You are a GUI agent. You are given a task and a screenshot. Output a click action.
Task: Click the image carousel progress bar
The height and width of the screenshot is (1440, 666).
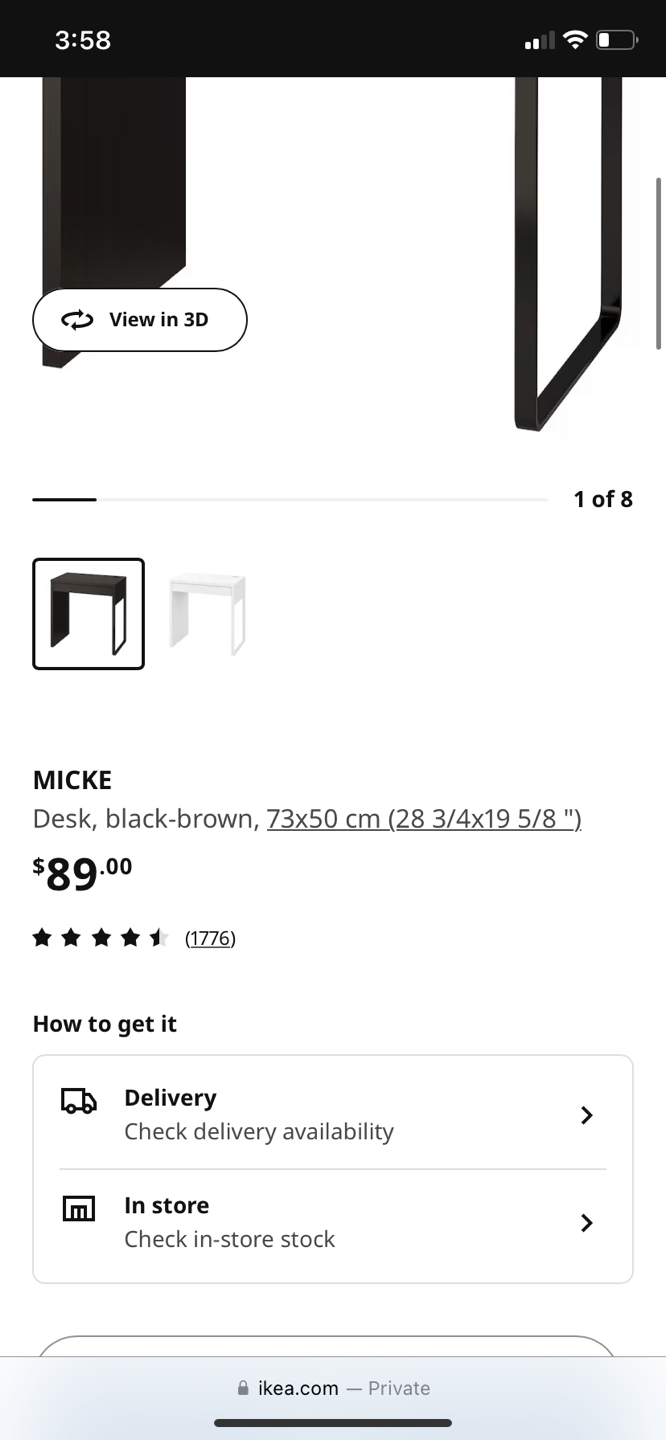(290, 499)
